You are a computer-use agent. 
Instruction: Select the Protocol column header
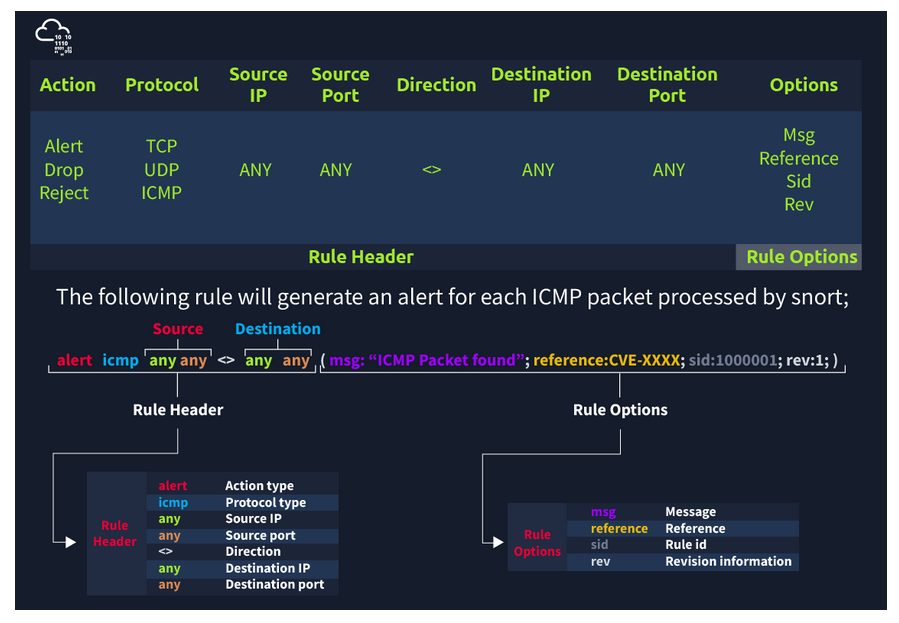click(x=162, y=85)
